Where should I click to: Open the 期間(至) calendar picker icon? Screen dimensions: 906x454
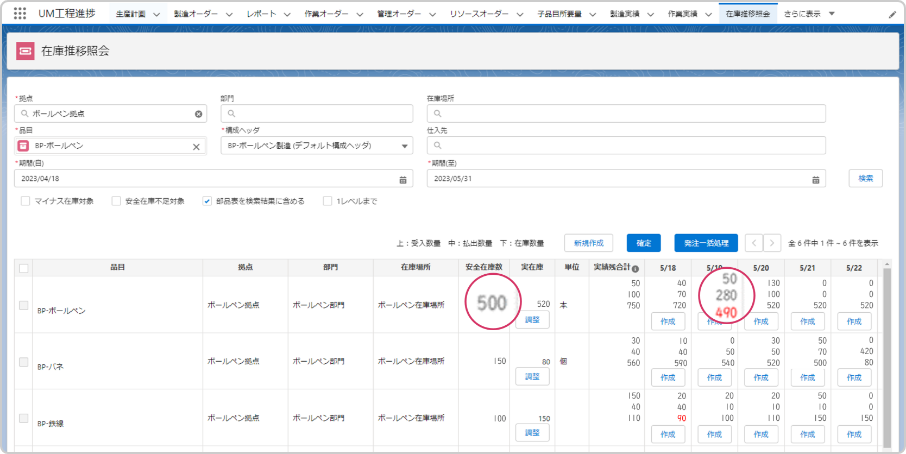pos(815,180)
